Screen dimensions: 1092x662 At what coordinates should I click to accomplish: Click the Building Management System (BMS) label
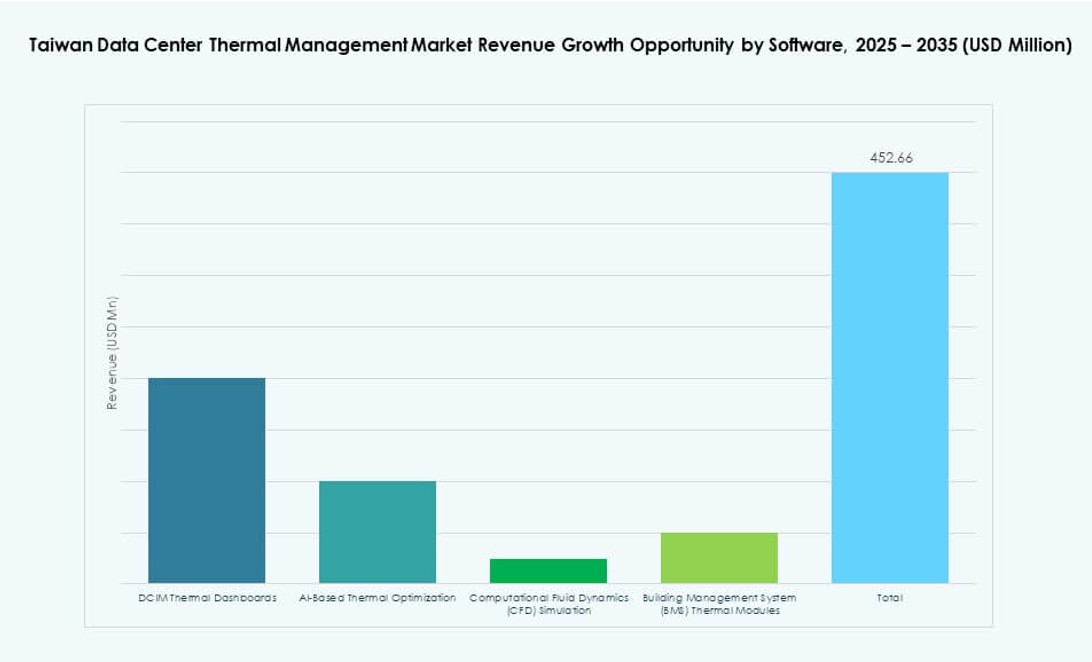point(719,602)
